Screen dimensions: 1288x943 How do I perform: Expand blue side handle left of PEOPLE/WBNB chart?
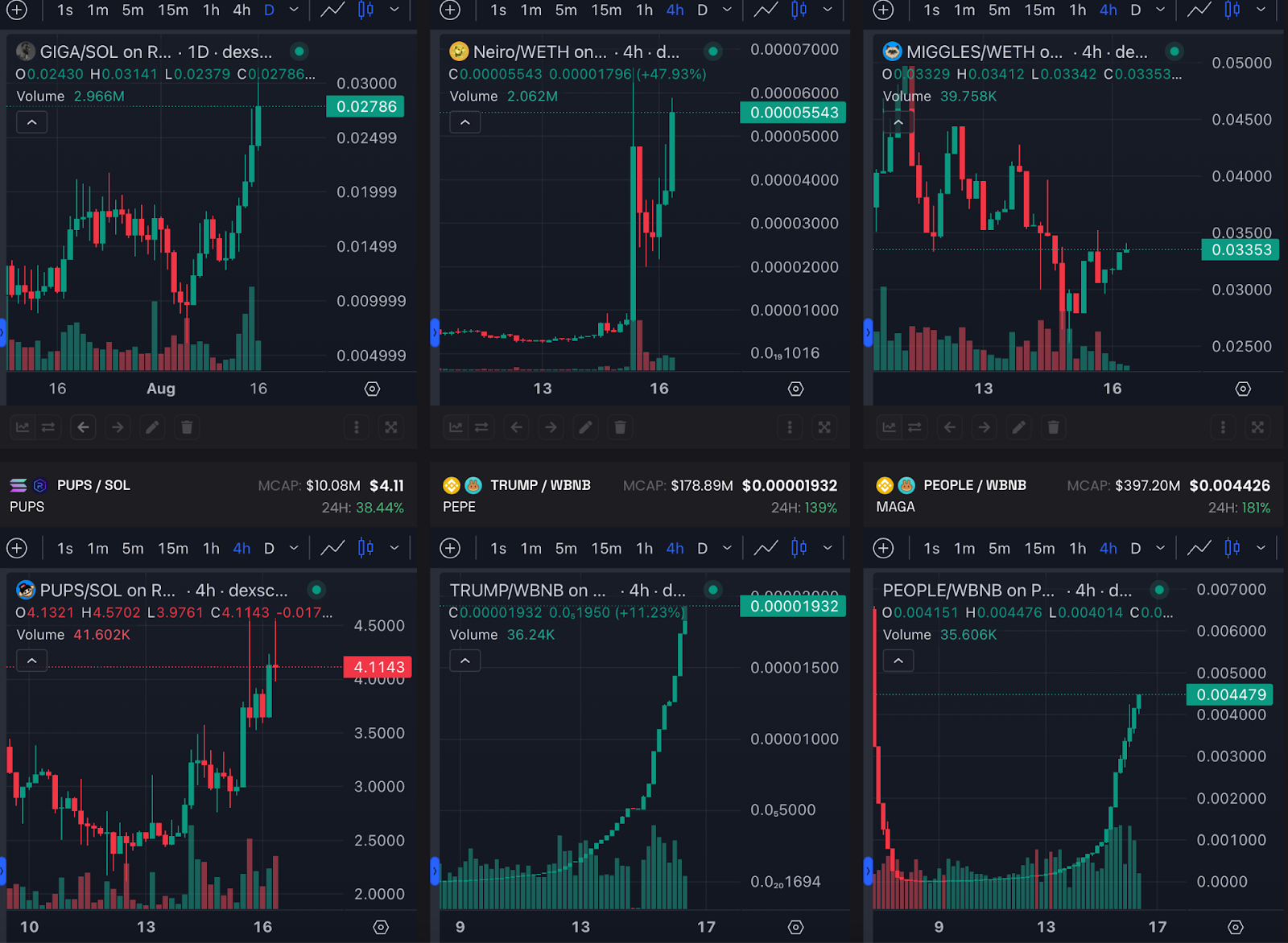(868, 871)
